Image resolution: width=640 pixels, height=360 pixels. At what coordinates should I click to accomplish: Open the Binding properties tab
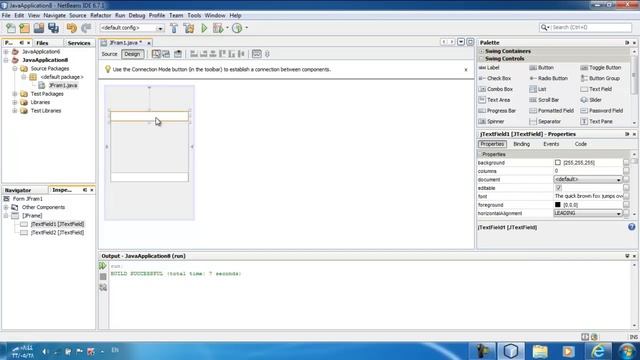[521, 144]
